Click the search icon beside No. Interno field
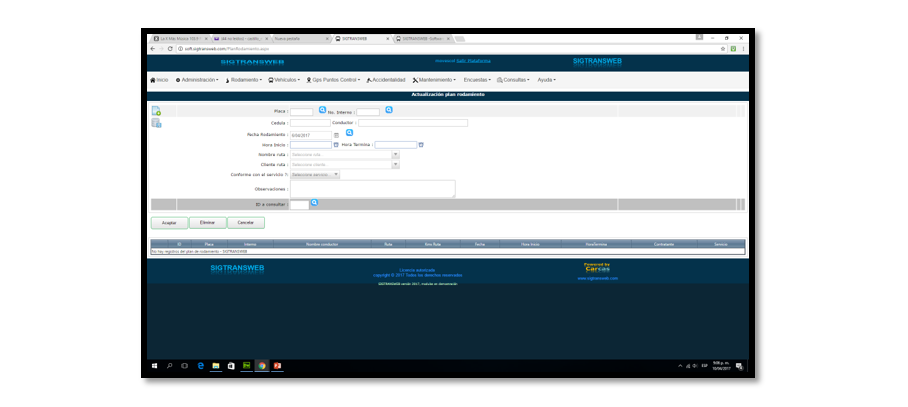 coord(389,109)
